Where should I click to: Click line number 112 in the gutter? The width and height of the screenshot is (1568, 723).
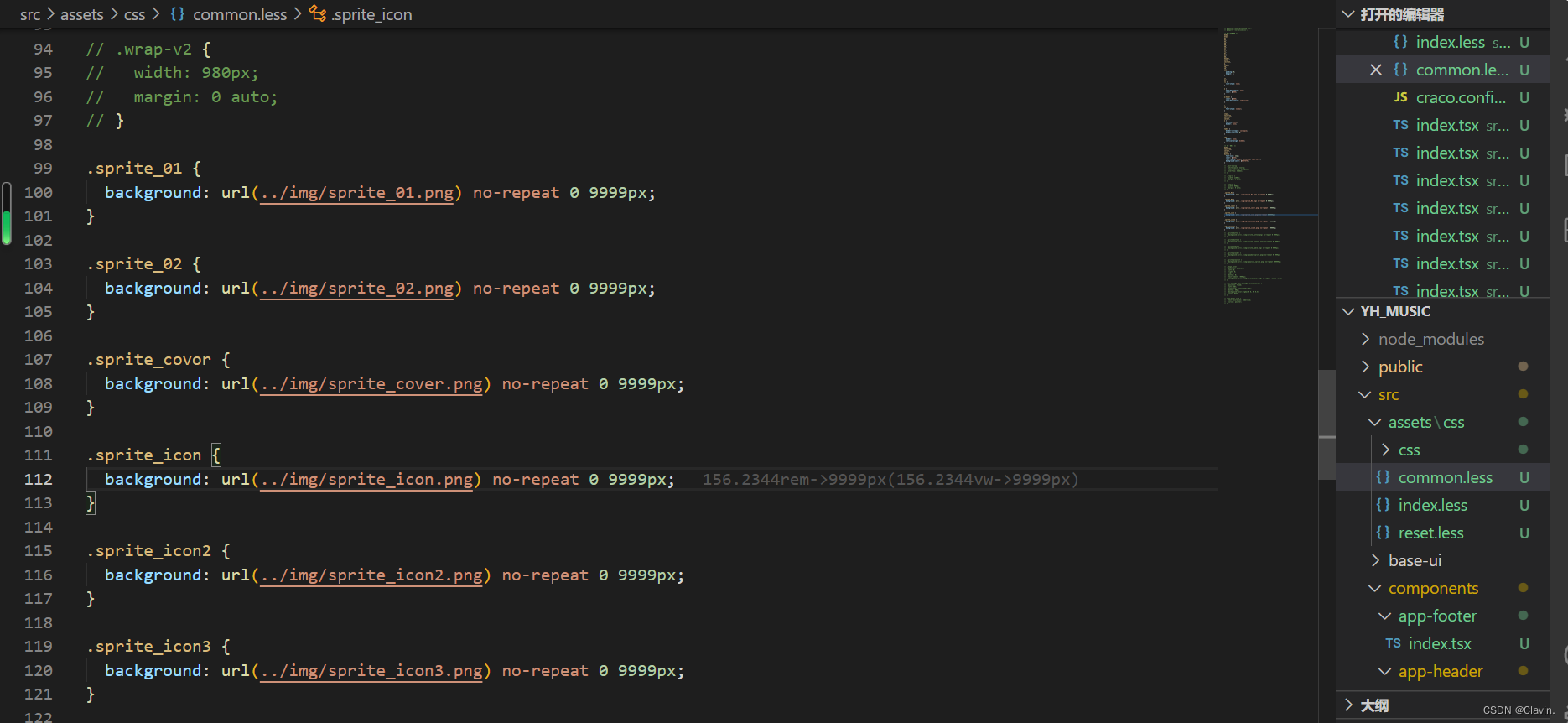coord(39,479)
